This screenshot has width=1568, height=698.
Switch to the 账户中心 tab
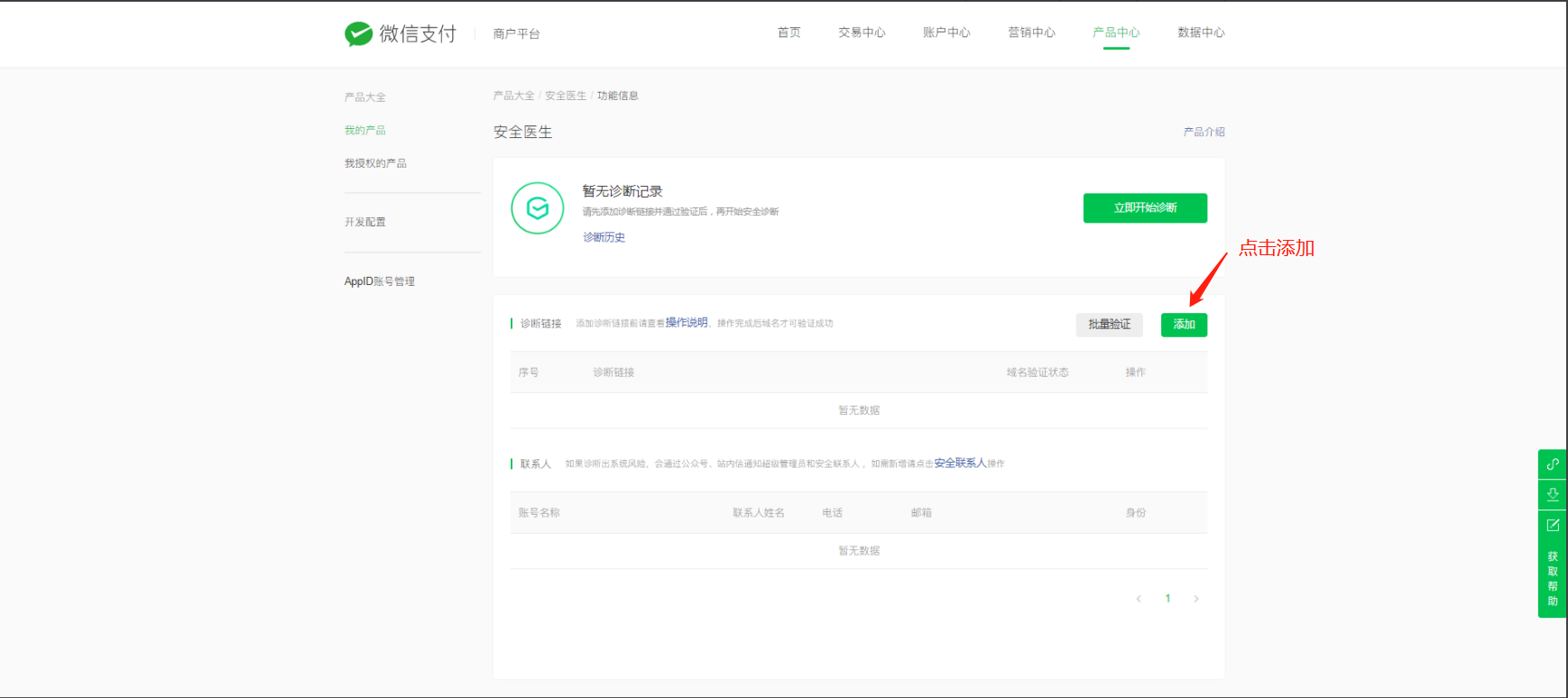[x=946, y=32]
